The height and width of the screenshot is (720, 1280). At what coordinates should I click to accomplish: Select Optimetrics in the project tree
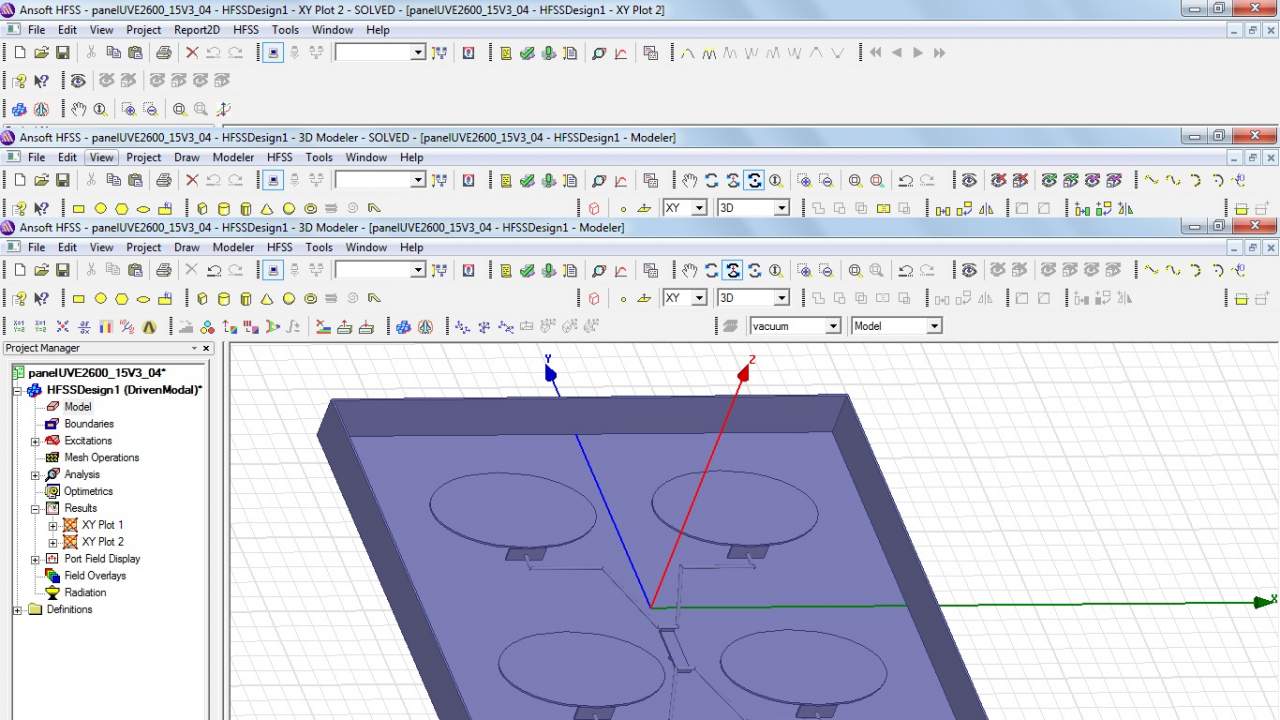coord(89,492)
